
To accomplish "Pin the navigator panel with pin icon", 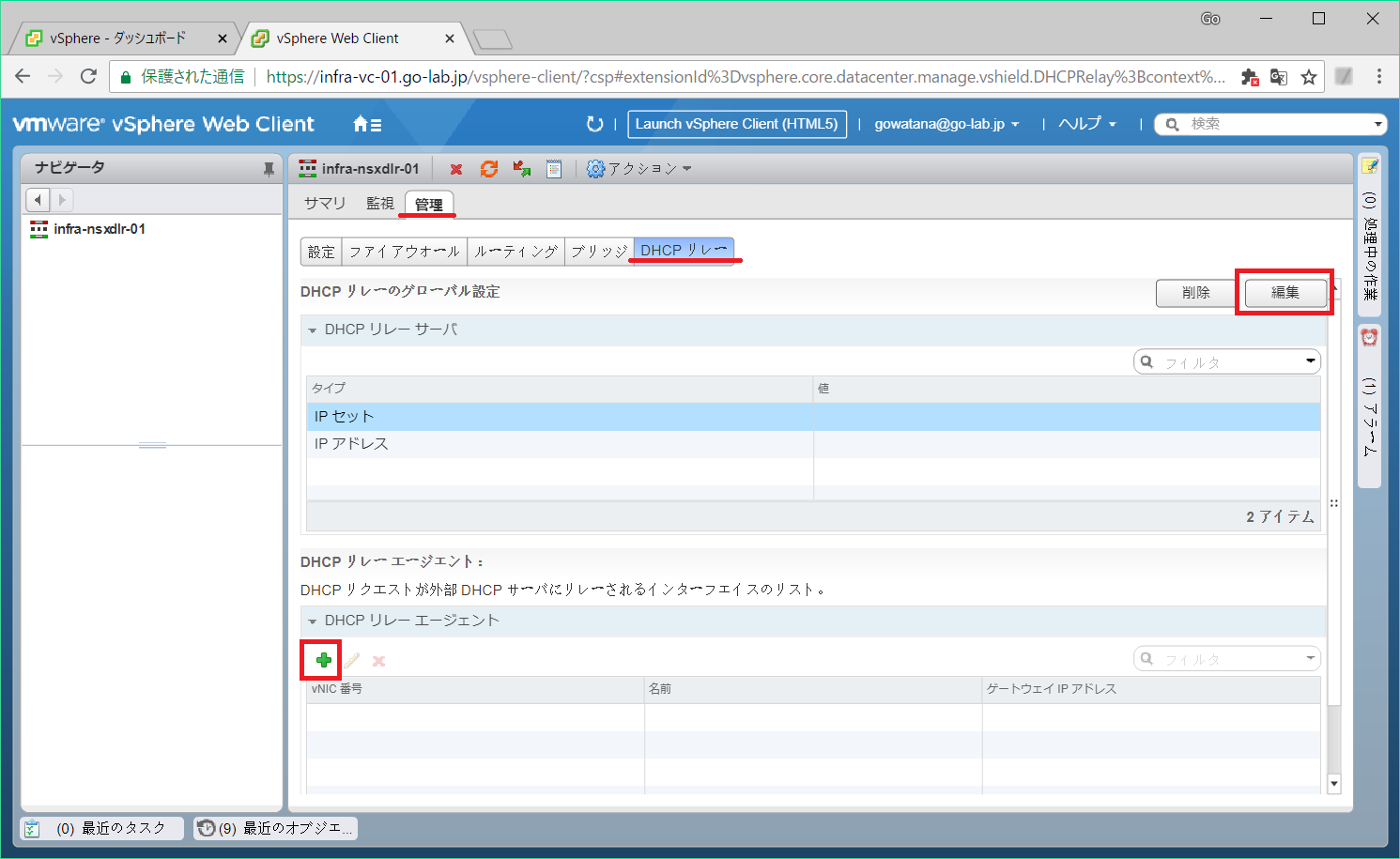I will 269,169.
